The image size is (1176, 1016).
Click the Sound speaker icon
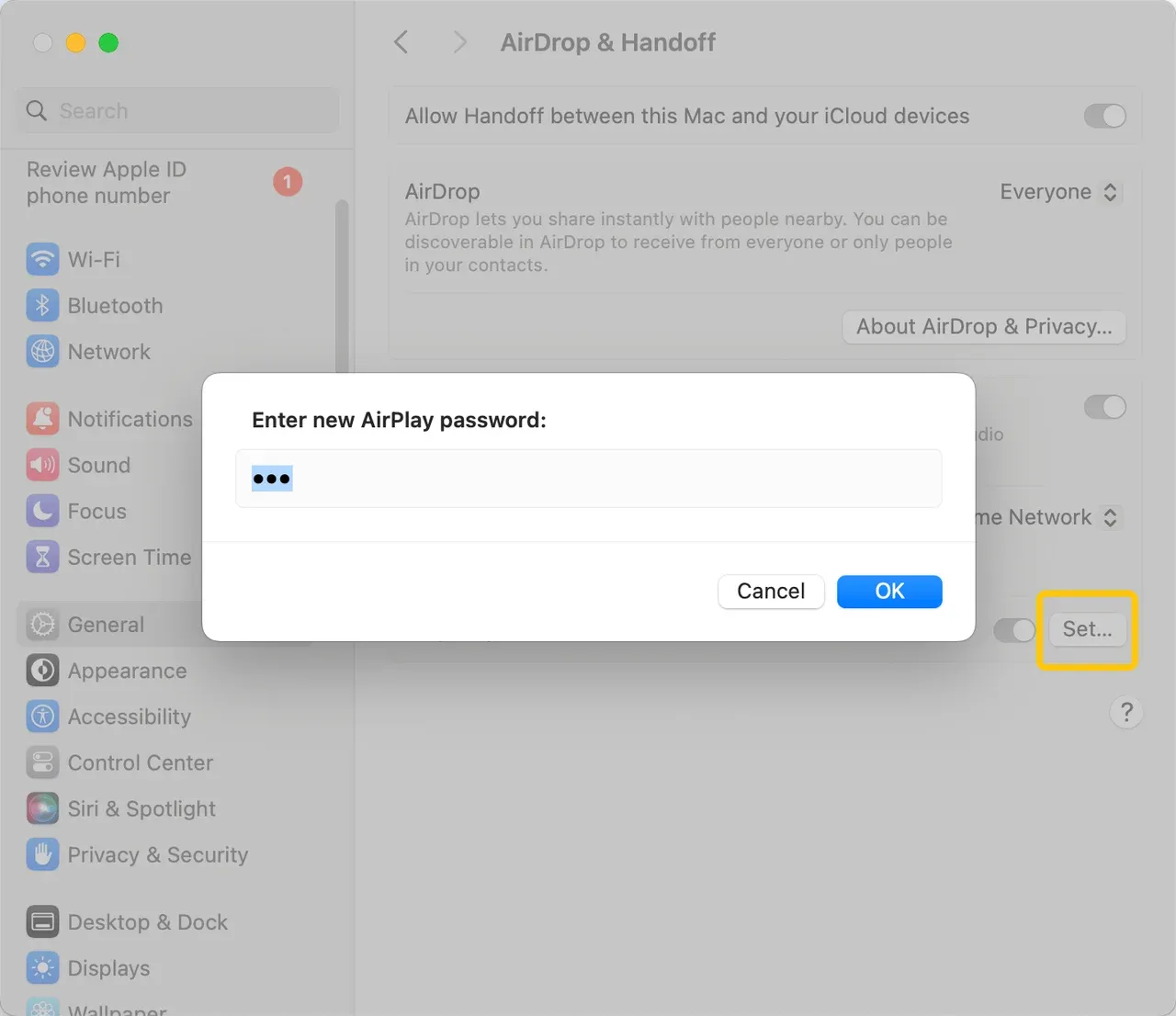tap(42, 465)
